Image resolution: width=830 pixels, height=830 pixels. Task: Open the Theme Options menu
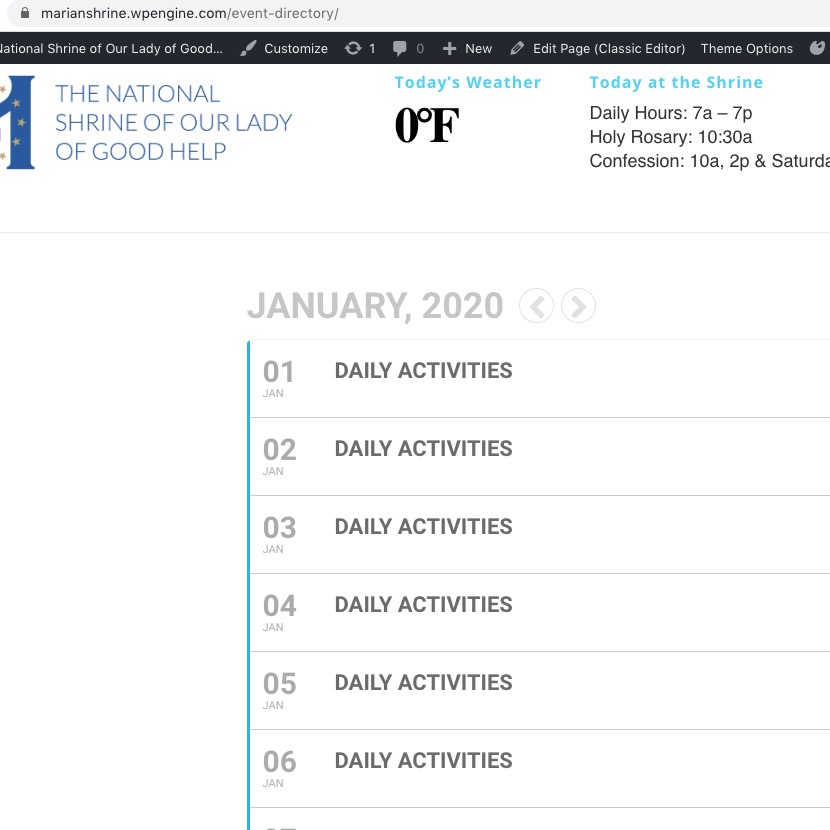click(746, 48)
